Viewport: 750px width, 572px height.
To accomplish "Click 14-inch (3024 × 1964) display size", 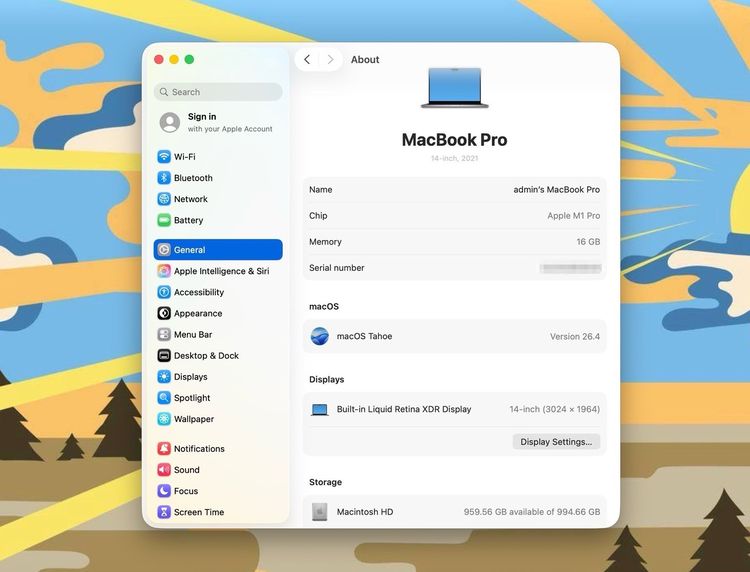I will [554, 409].
